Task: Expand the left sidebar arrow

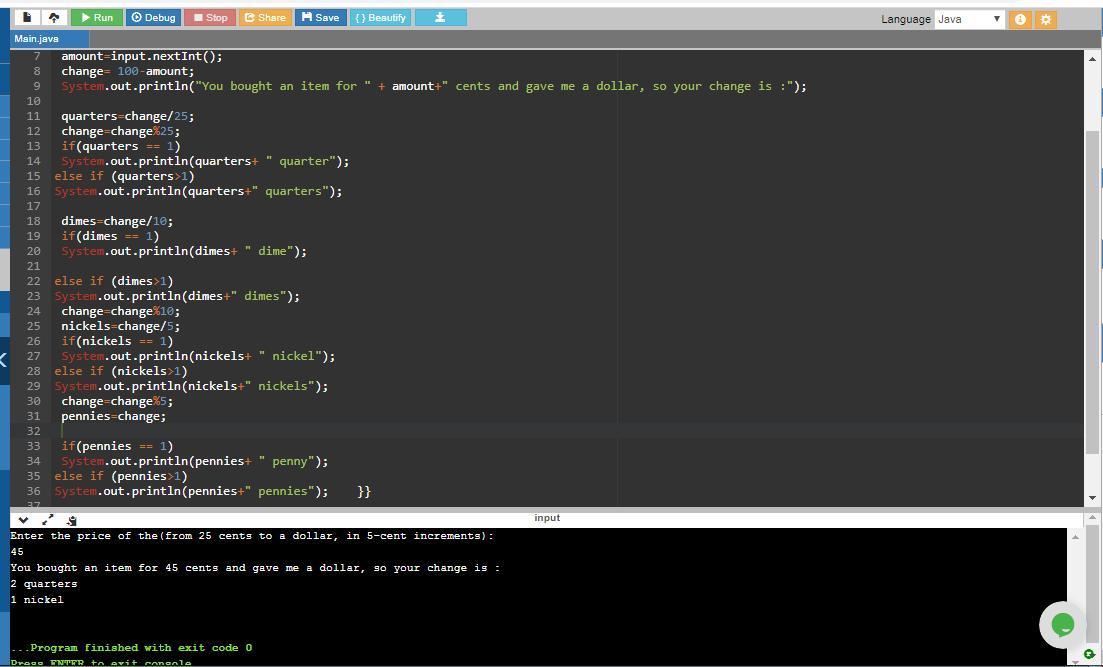Action: pyautogui.click(x=4, y=359)
